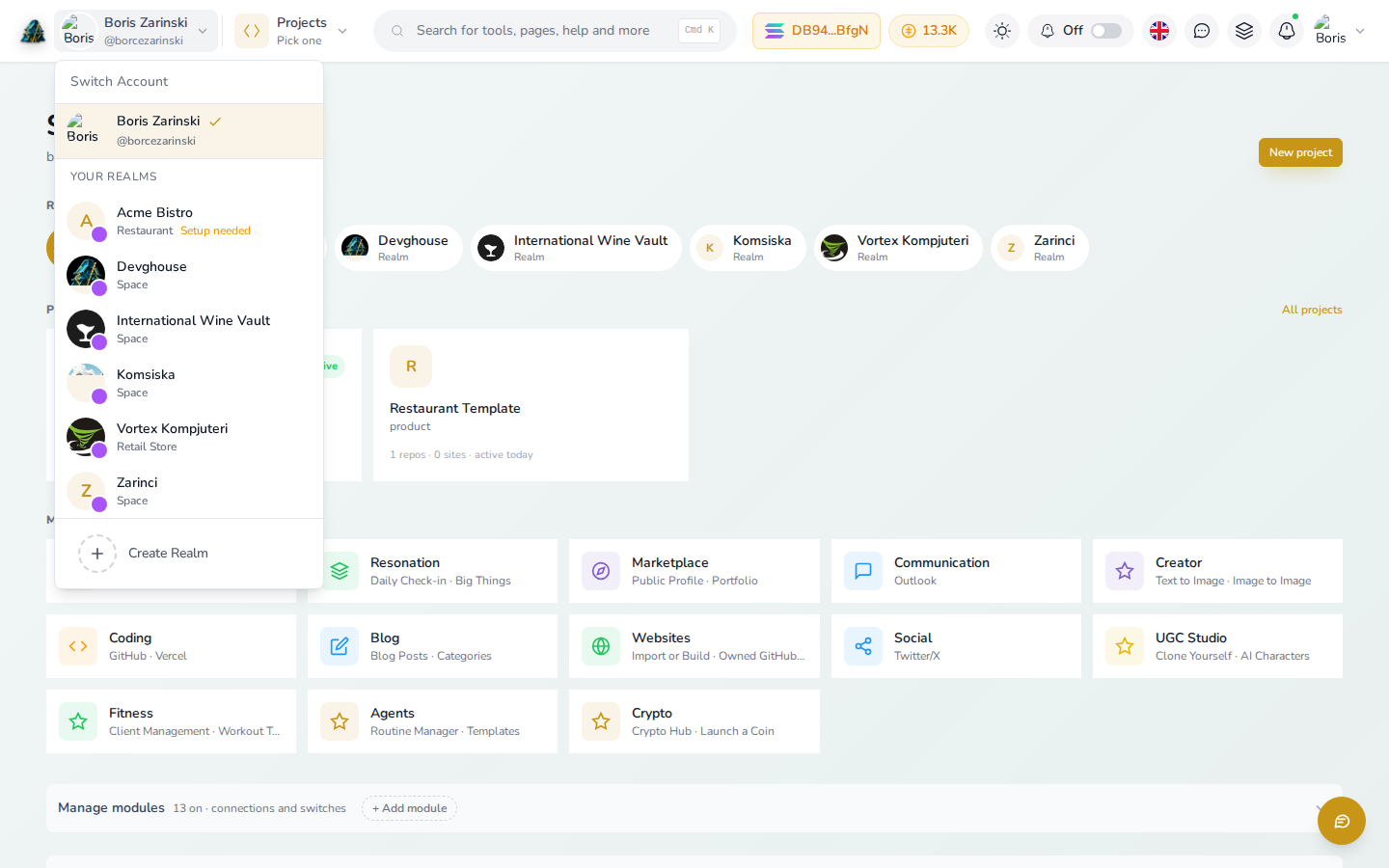This screenshot has height=868, width=1389.
Task: Select the International Wine Vault realm chip
Action: [x=576, y=248]
